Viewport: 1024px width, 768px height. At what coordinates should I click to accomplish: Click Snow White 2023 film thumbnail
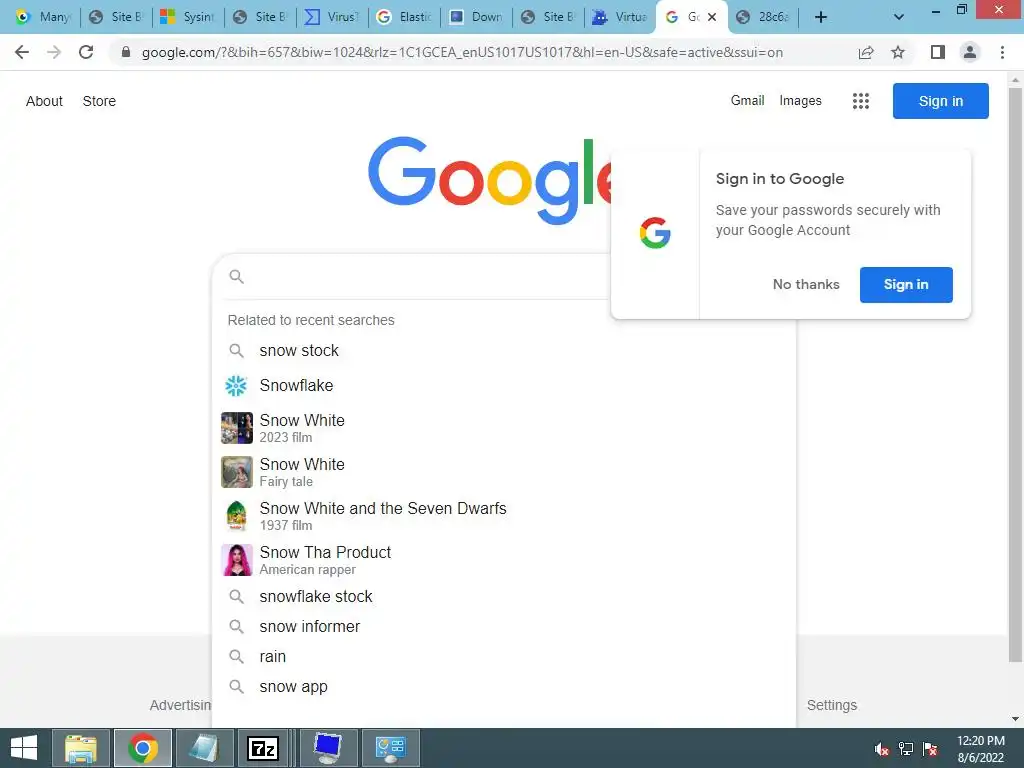(x=236, y=428)
